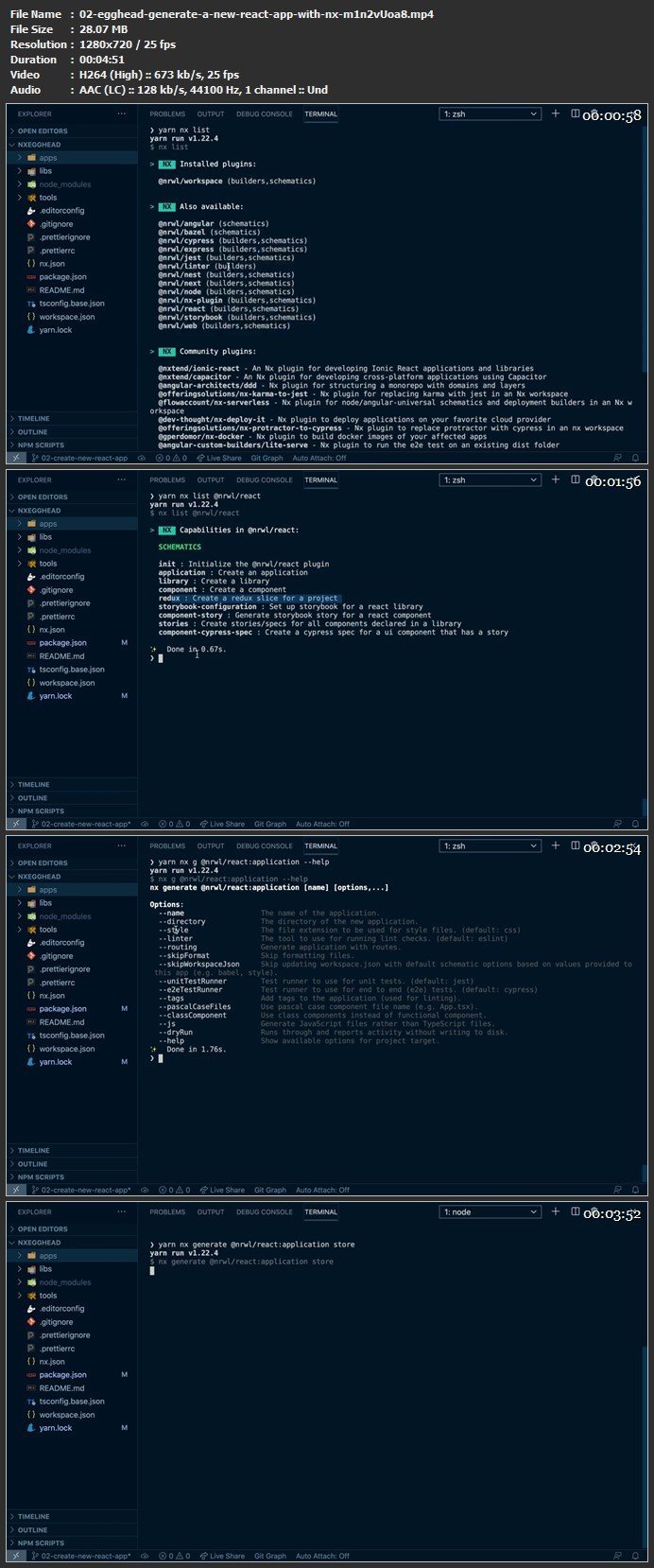Open yarn.lock in the 00:02:54 frame

coord(55,1062)
